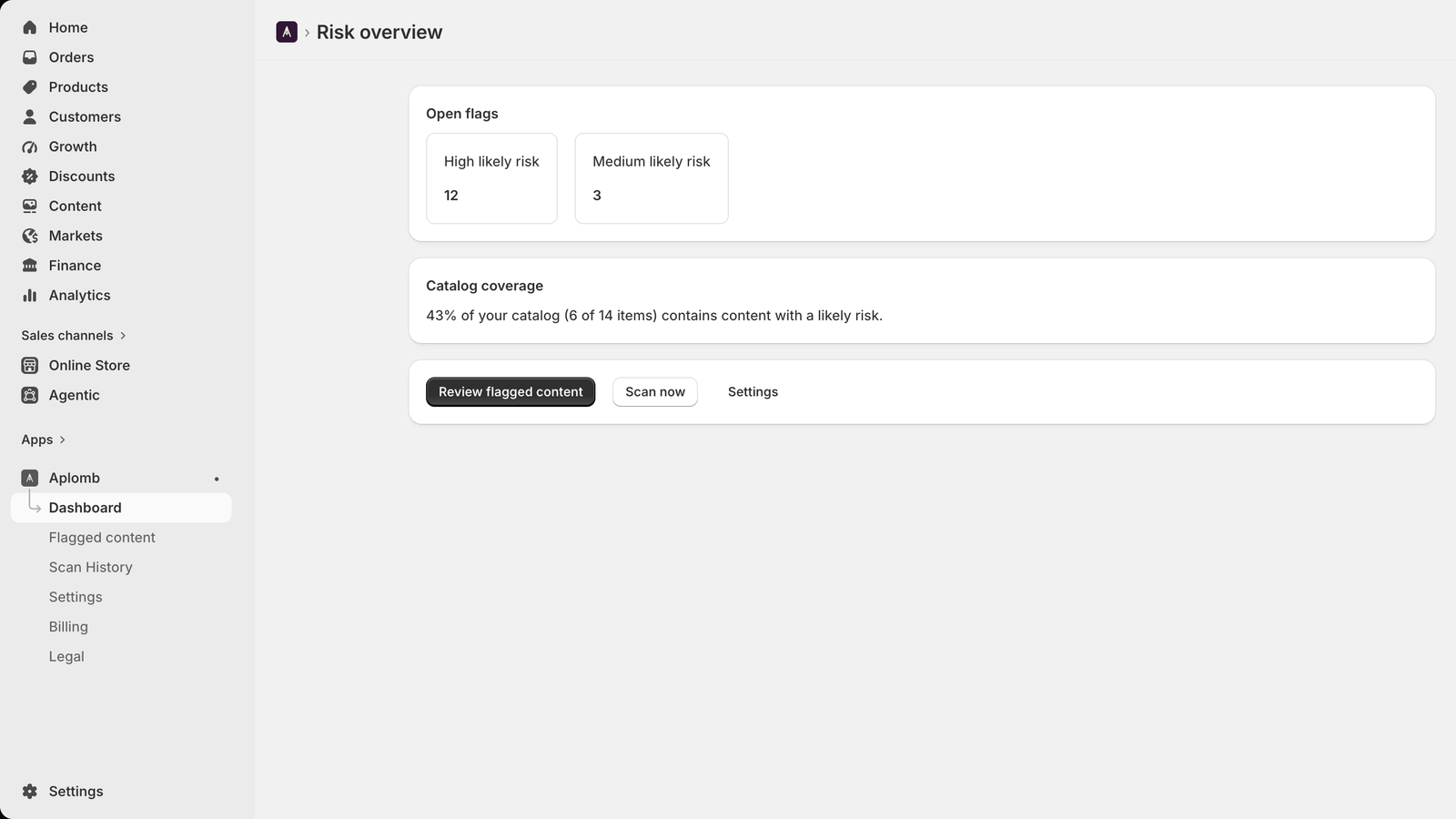Click the Products tag icon
Screen dimensions: 1456x819
[30, 87]
